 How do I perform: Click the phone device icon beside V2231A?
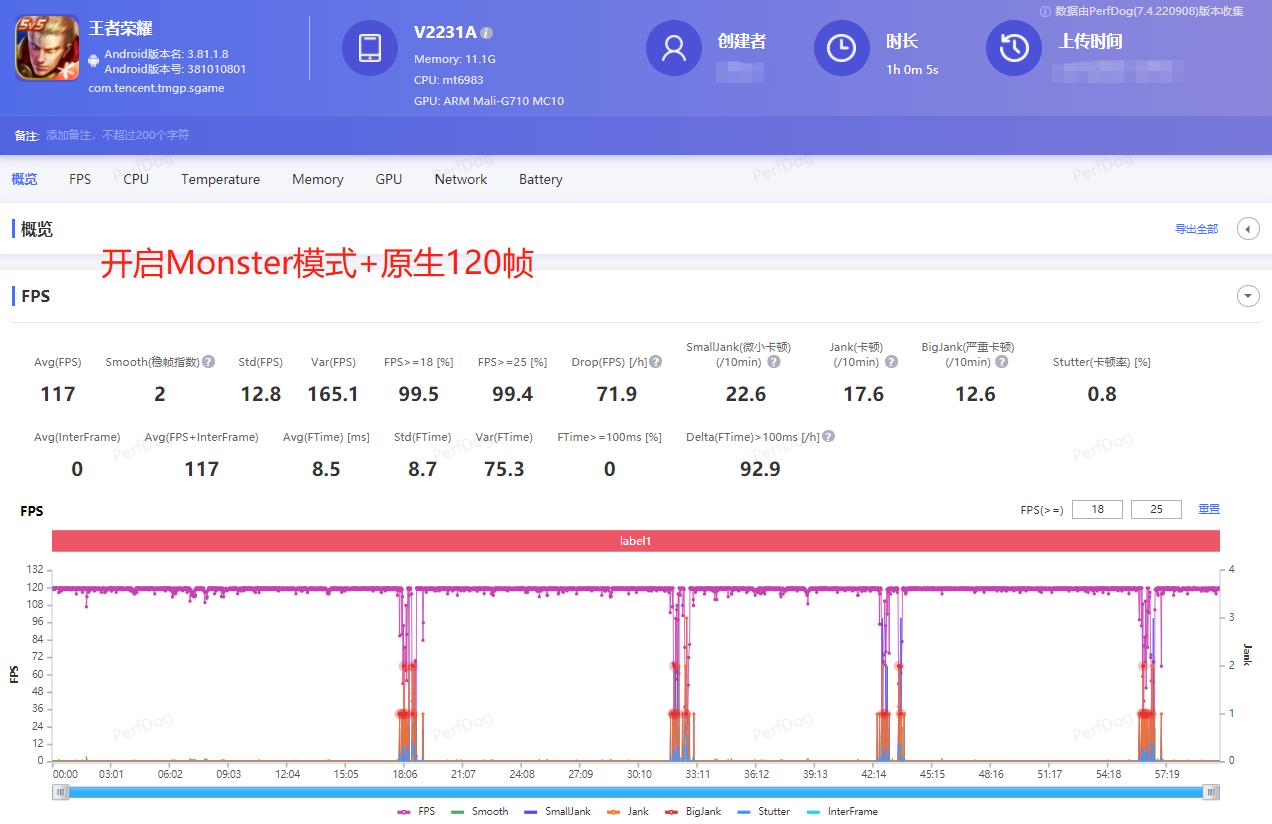pos(370,47)
